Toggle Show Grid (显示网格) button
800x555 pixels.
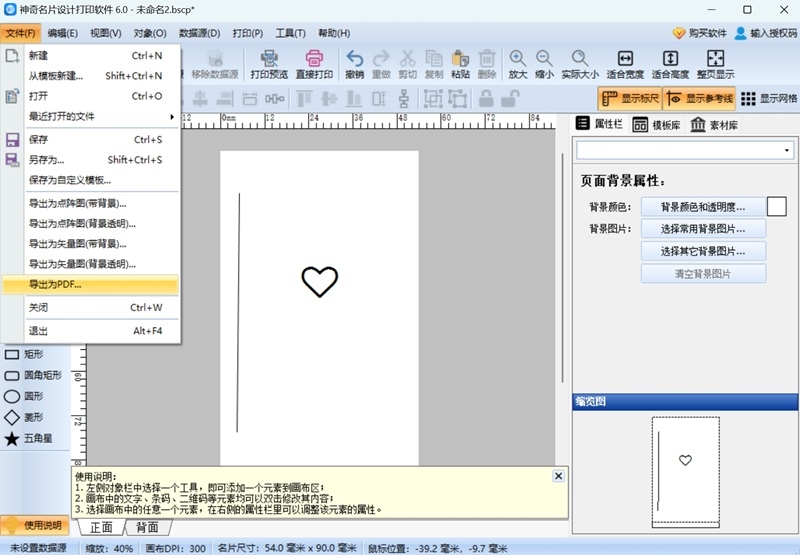click(x=769, y=98)
